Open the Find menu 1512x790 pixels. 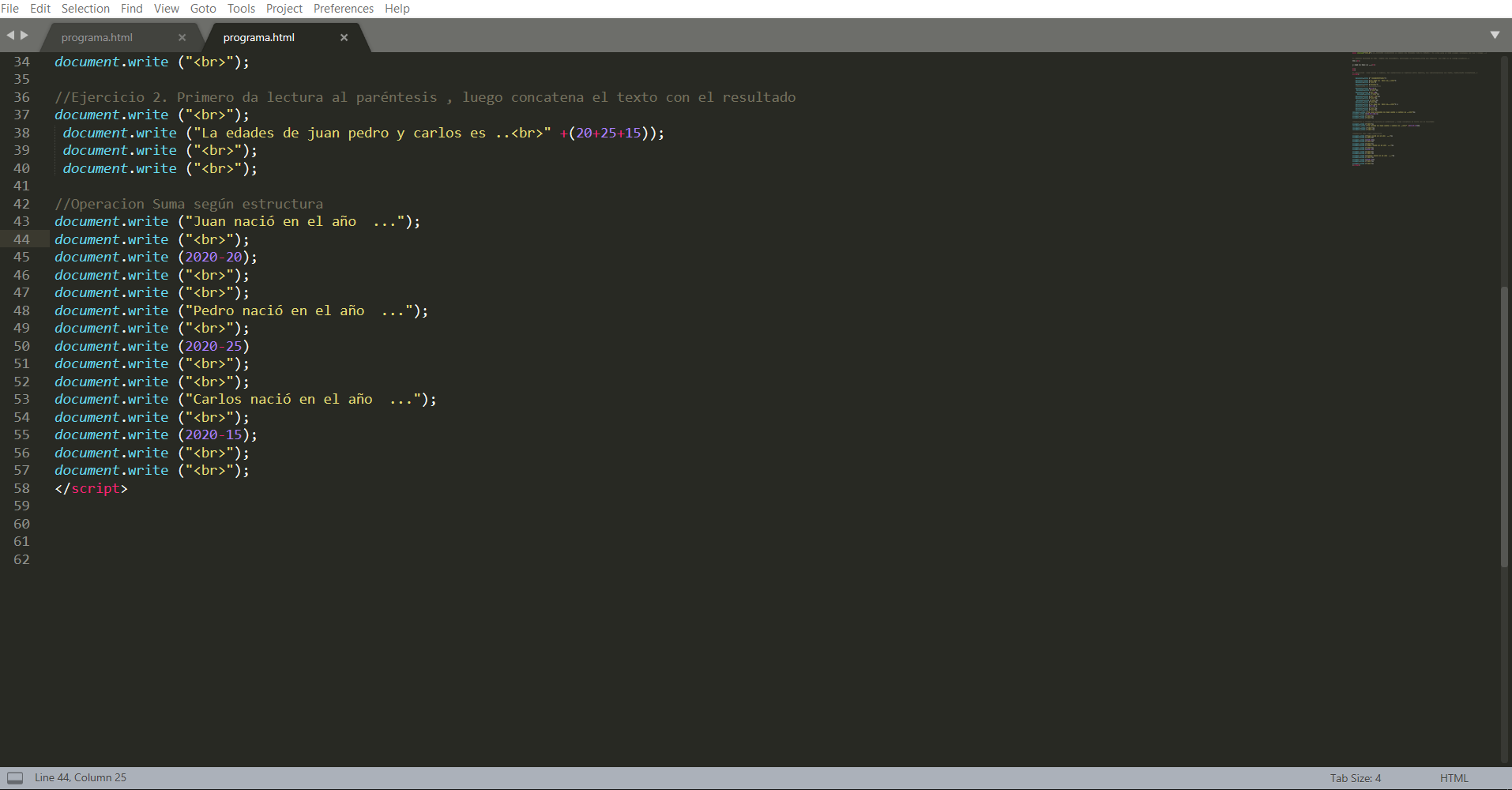(x=132, y=9)
